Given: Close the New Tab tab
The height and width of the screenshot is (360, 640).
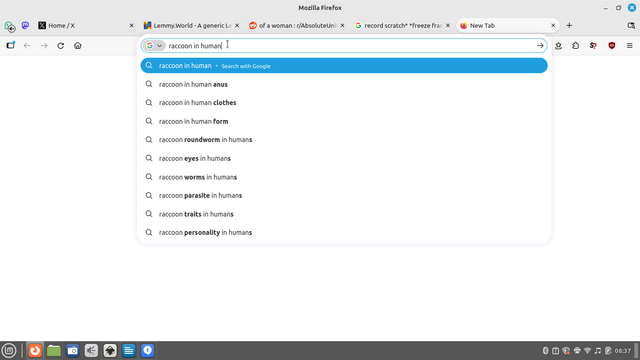Looking at the screenshot, I should click(x=553, y=25).
